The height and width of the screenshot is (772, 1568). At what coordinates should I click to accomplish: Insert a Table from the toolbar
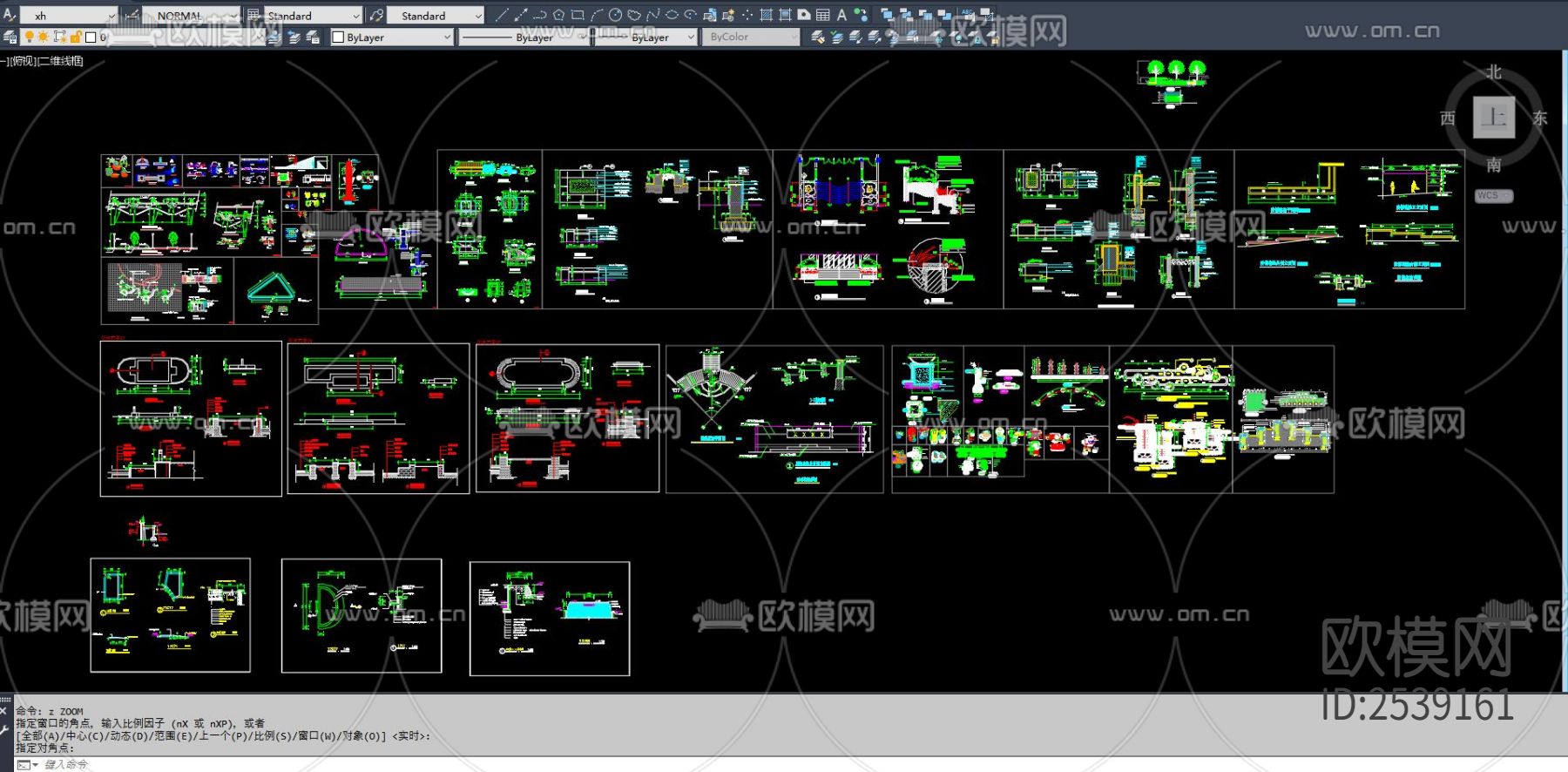coord(823,15)
